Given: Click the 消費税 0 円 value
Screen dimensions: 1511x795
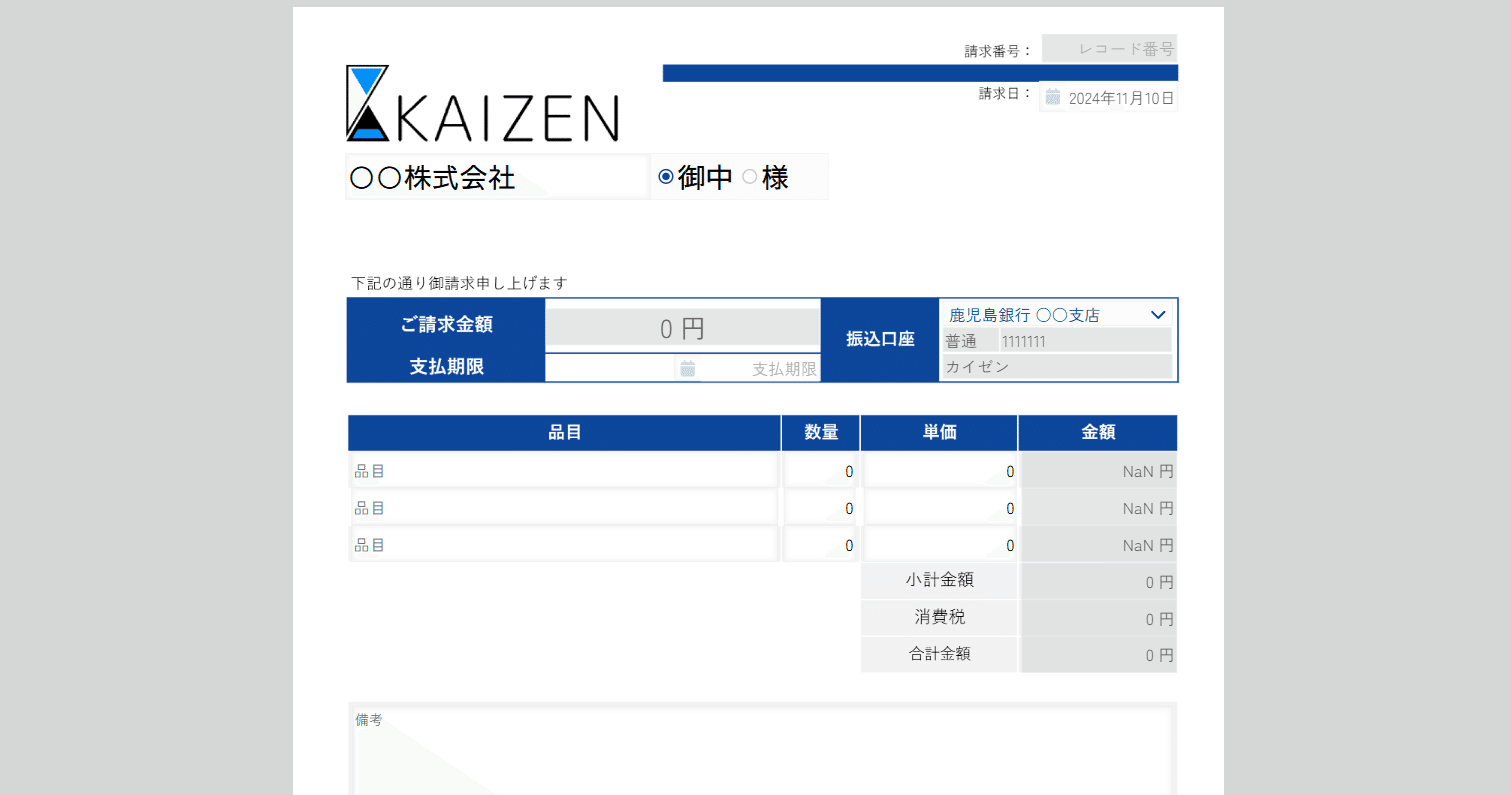Looking at the screenshot, I should (x=1098, y=619).
